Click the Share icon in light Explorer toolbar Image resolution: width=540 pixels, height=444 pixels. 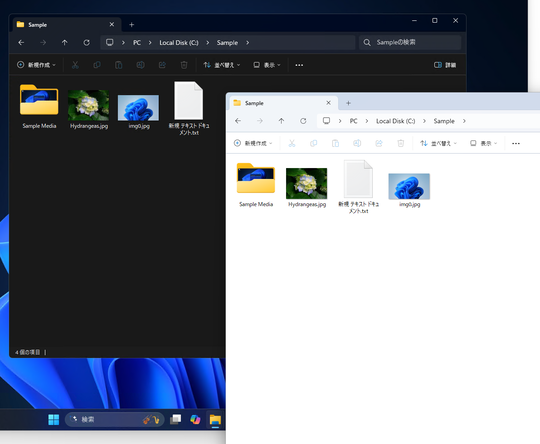(x=379, y=143)
